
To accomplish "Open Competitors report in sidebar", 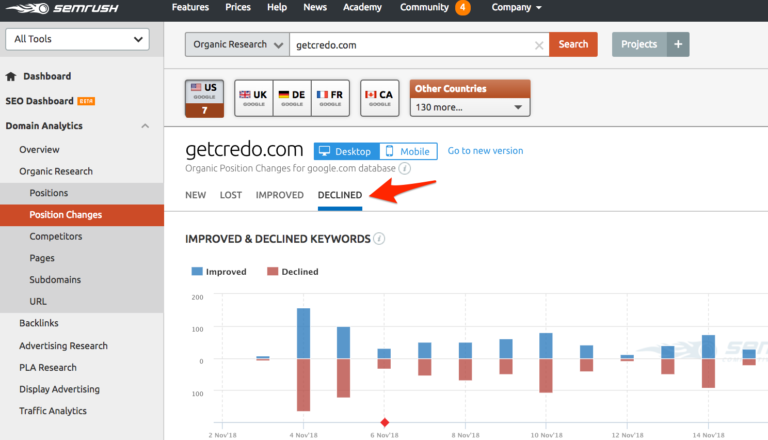I will (56, 236).
